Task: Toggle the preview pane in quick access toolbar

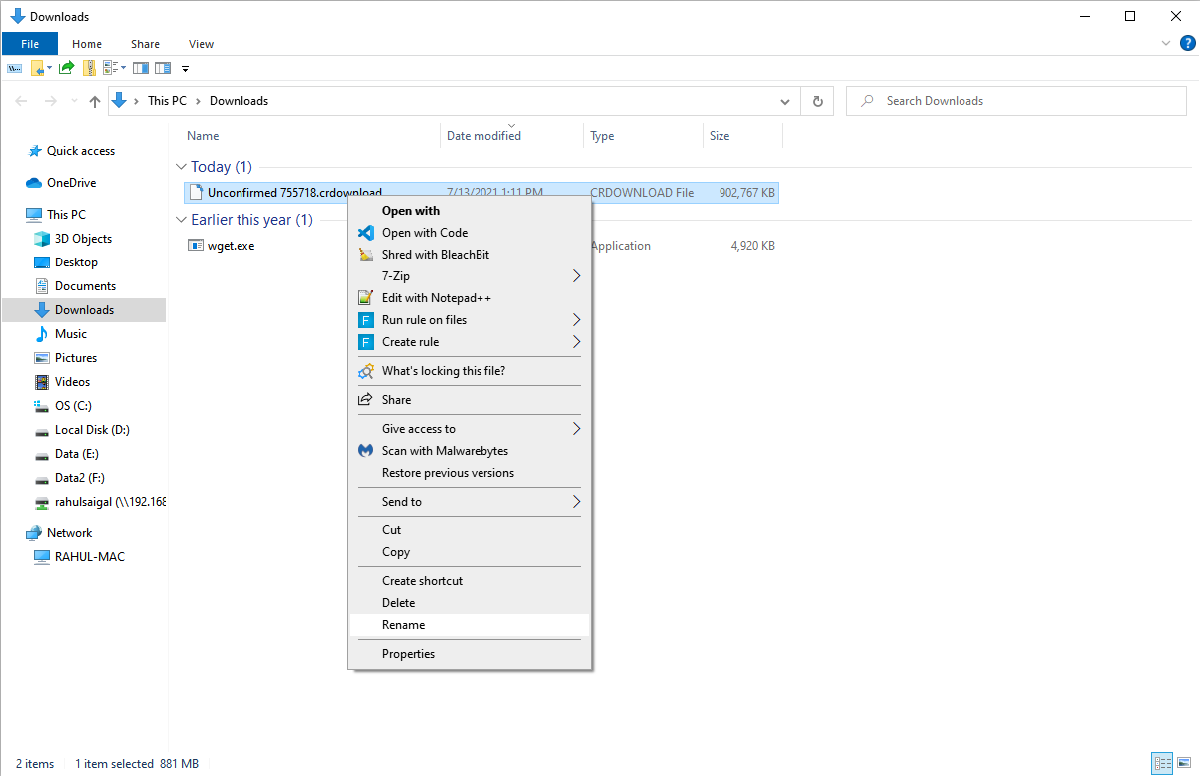Action: 140,68
